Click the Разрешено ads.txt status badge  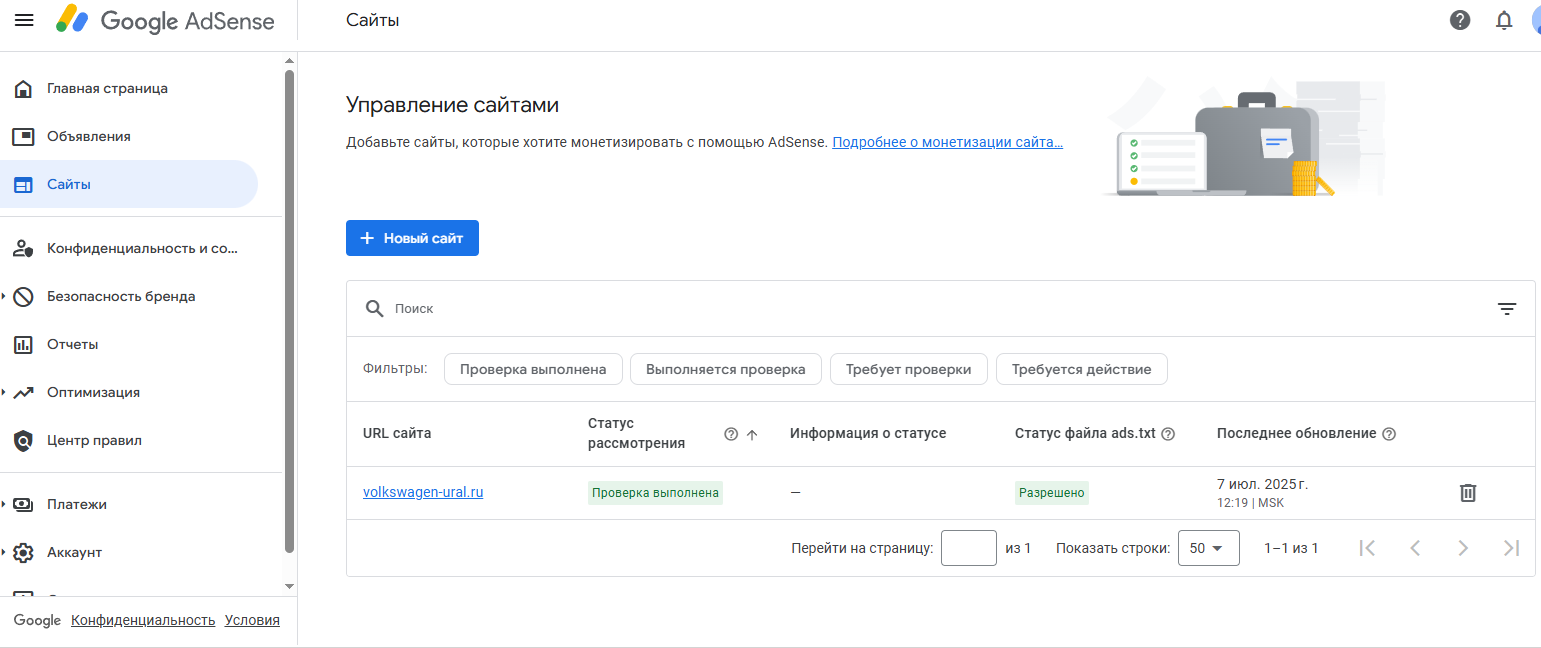tap(1052, 492)
